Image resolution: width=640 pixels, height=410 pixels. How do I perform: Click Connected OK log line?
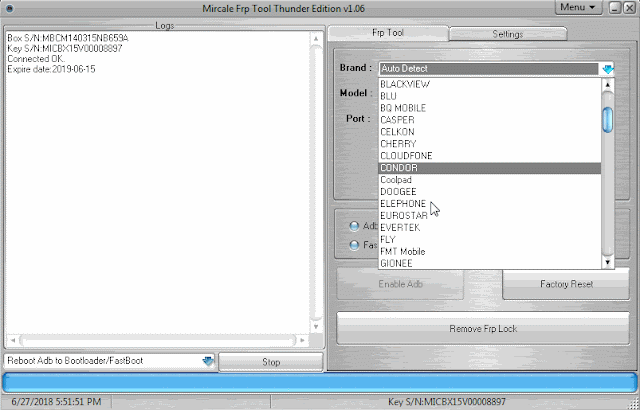[36, 59]
